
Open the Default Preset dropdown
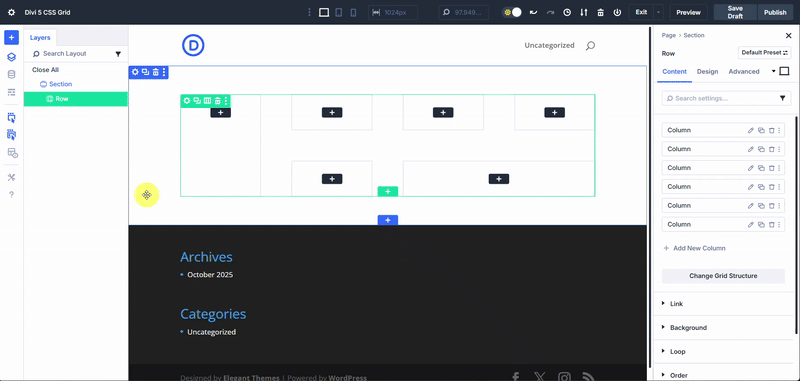tap(764, 53)
